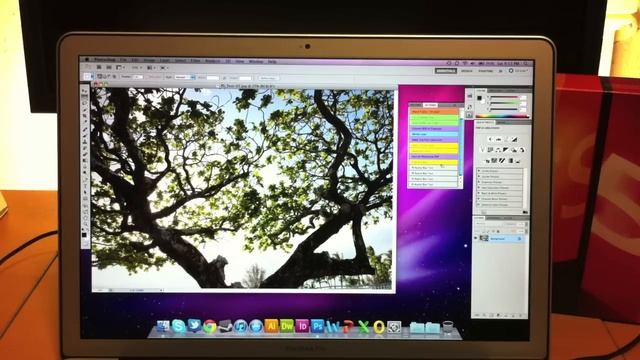Select the Essentials workspace button
640x360 pixels.
tap(446, 71)
